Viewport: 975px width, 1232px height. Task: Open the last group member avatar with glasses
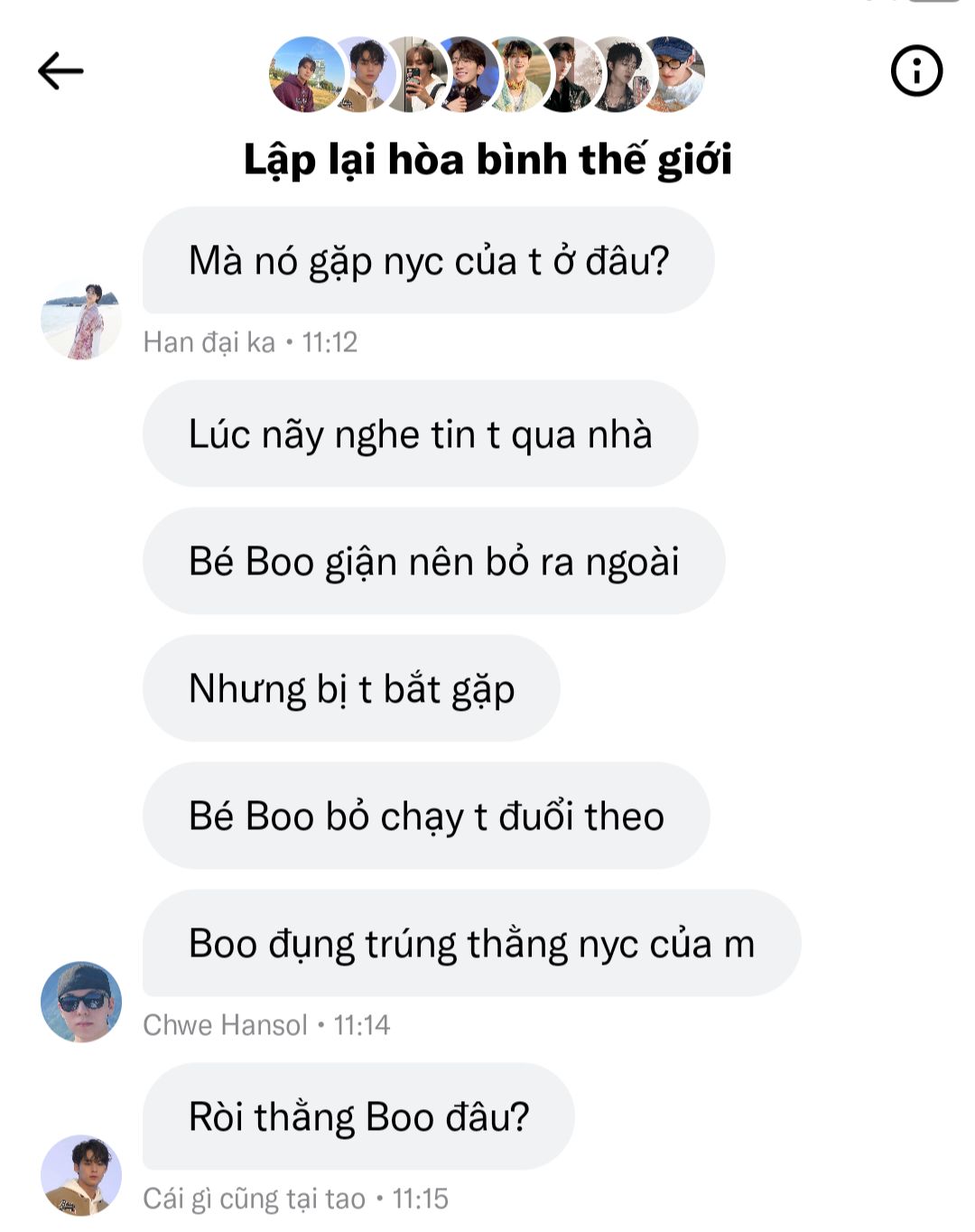click(670, 74)
